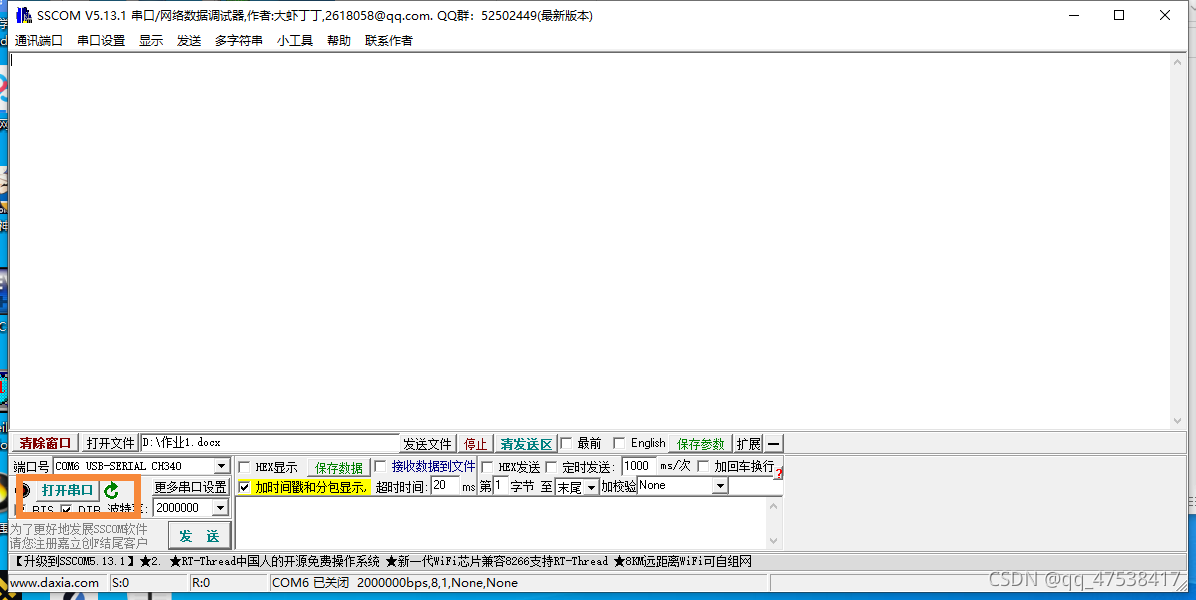This screenshot has width=1196, height=600.
Task: Click the port status indicator light
Action: tap(25, 490)
